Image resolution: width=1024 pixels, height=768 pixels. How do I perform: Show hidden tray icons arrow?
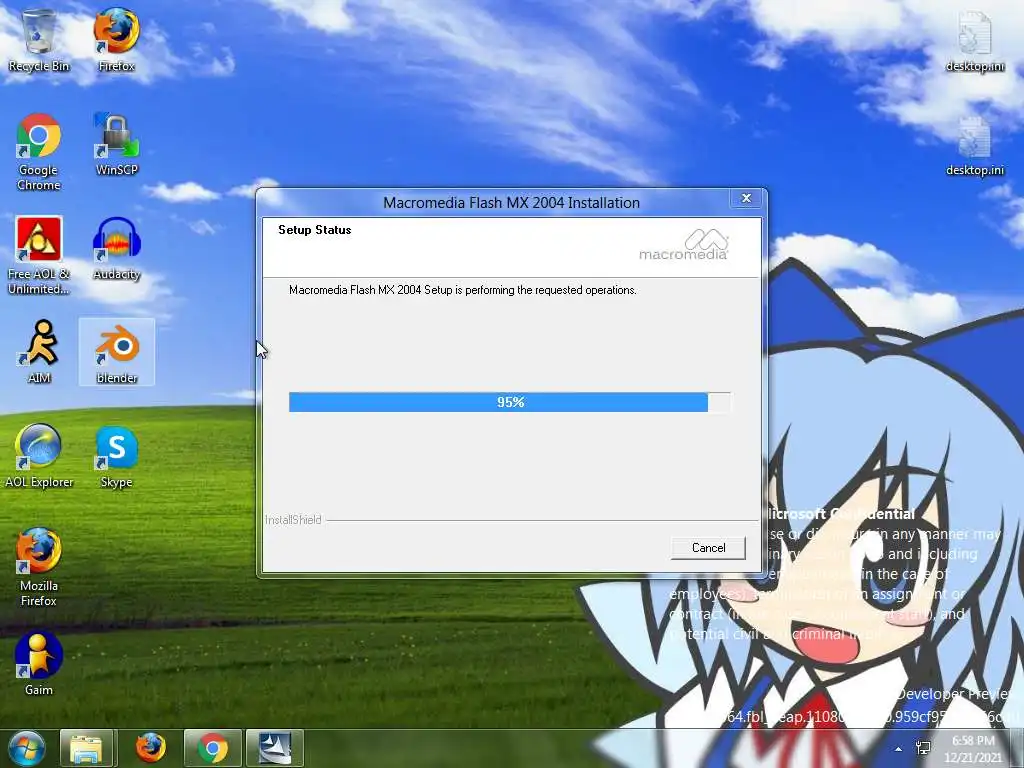coord(899,749)
